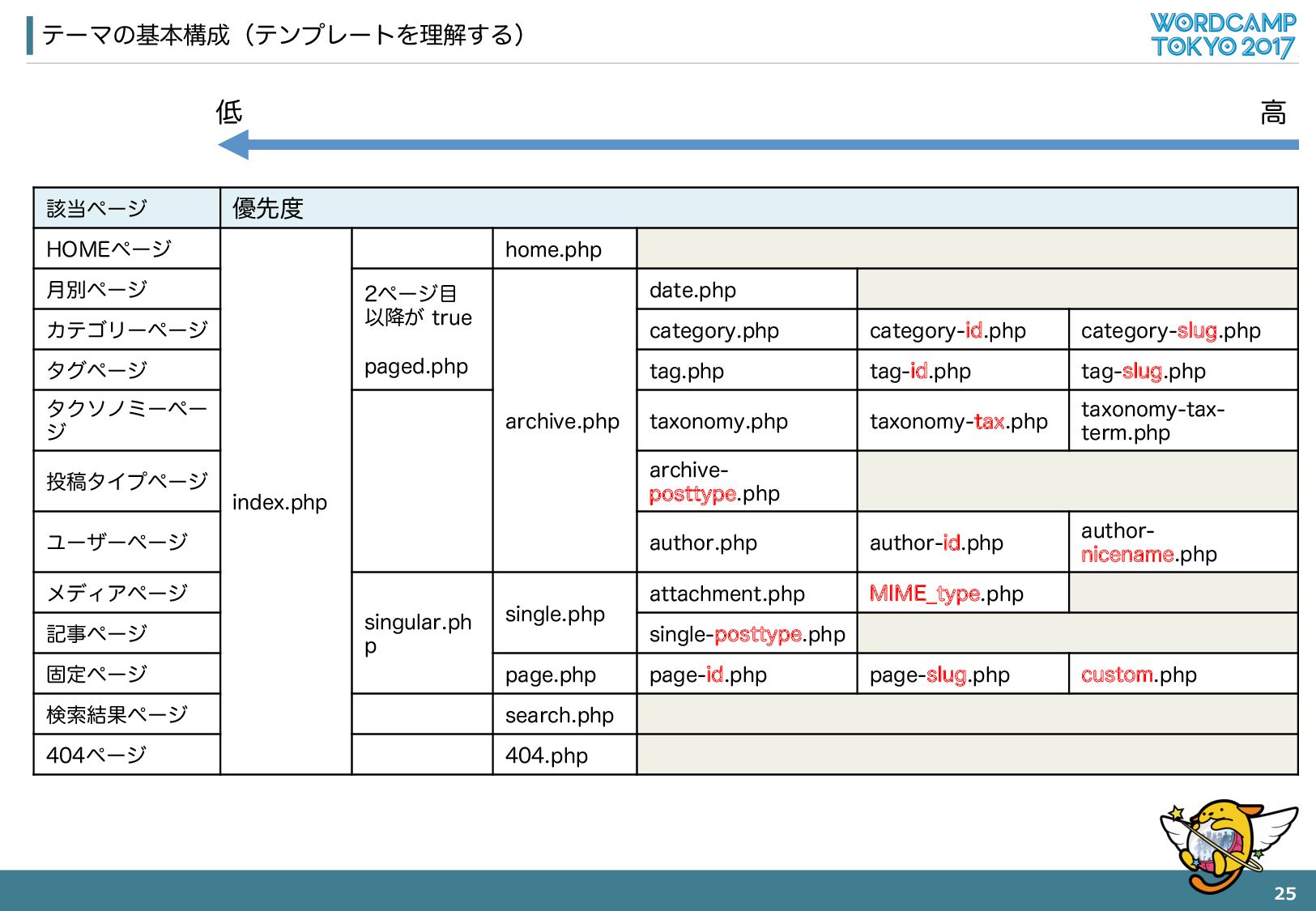Screen dimensions: 1316x911
Task: Click the 高 priority label
Action: point(1273,112)
